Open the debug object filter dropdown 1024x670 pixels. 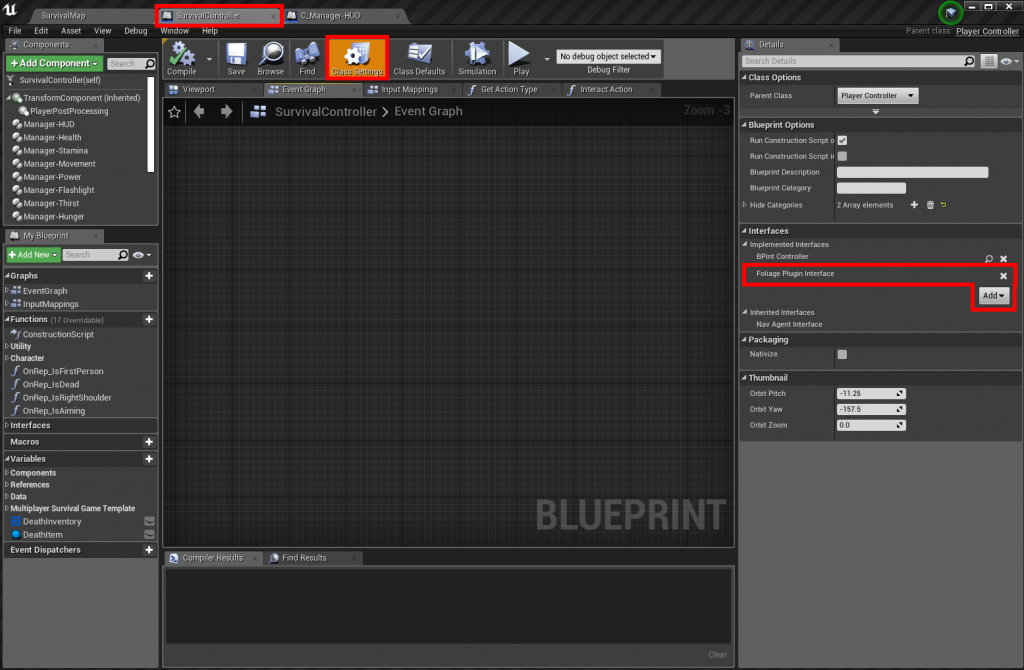click(609, 57)
